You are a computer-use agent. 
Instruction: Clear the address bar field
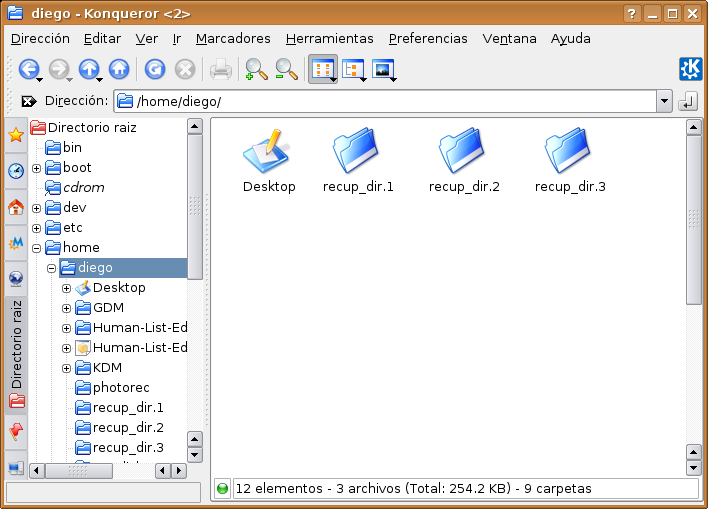point(28,101)
